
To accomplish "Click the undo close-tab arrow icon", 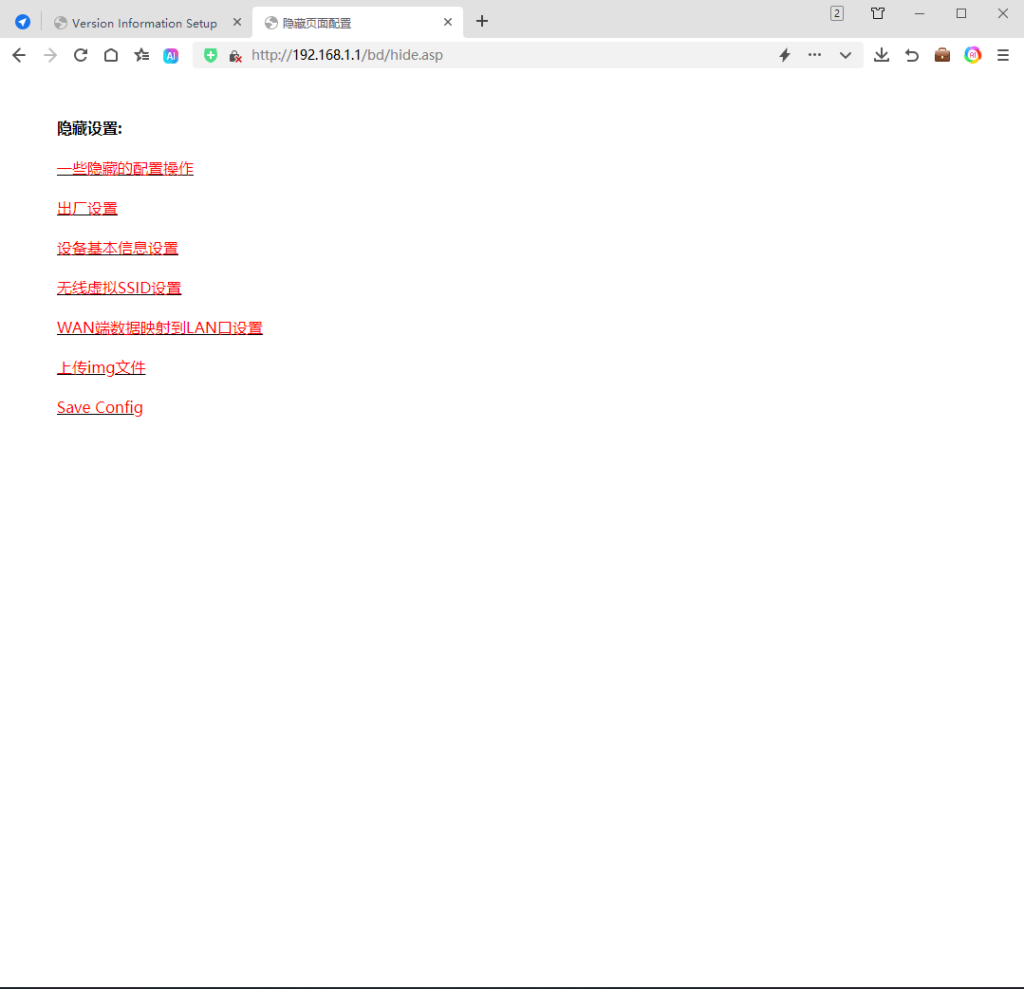I will coord(912,55).
